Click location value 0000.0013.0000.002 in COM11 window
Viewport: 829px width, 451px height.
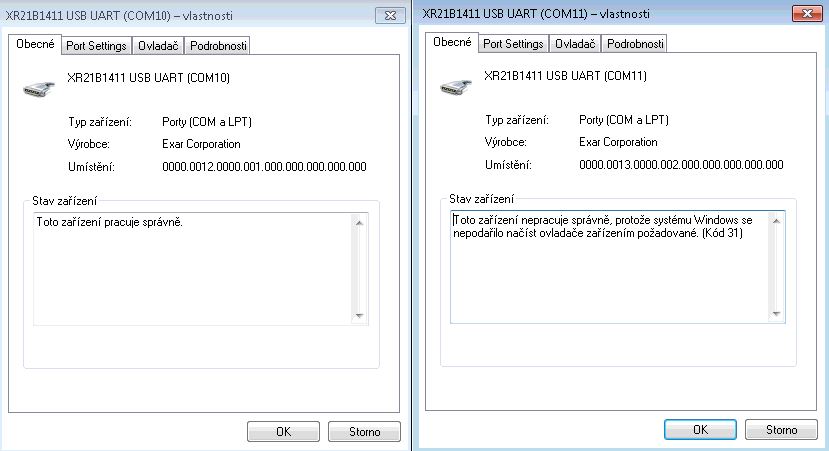pyautogui.click(x=681, y=165)
